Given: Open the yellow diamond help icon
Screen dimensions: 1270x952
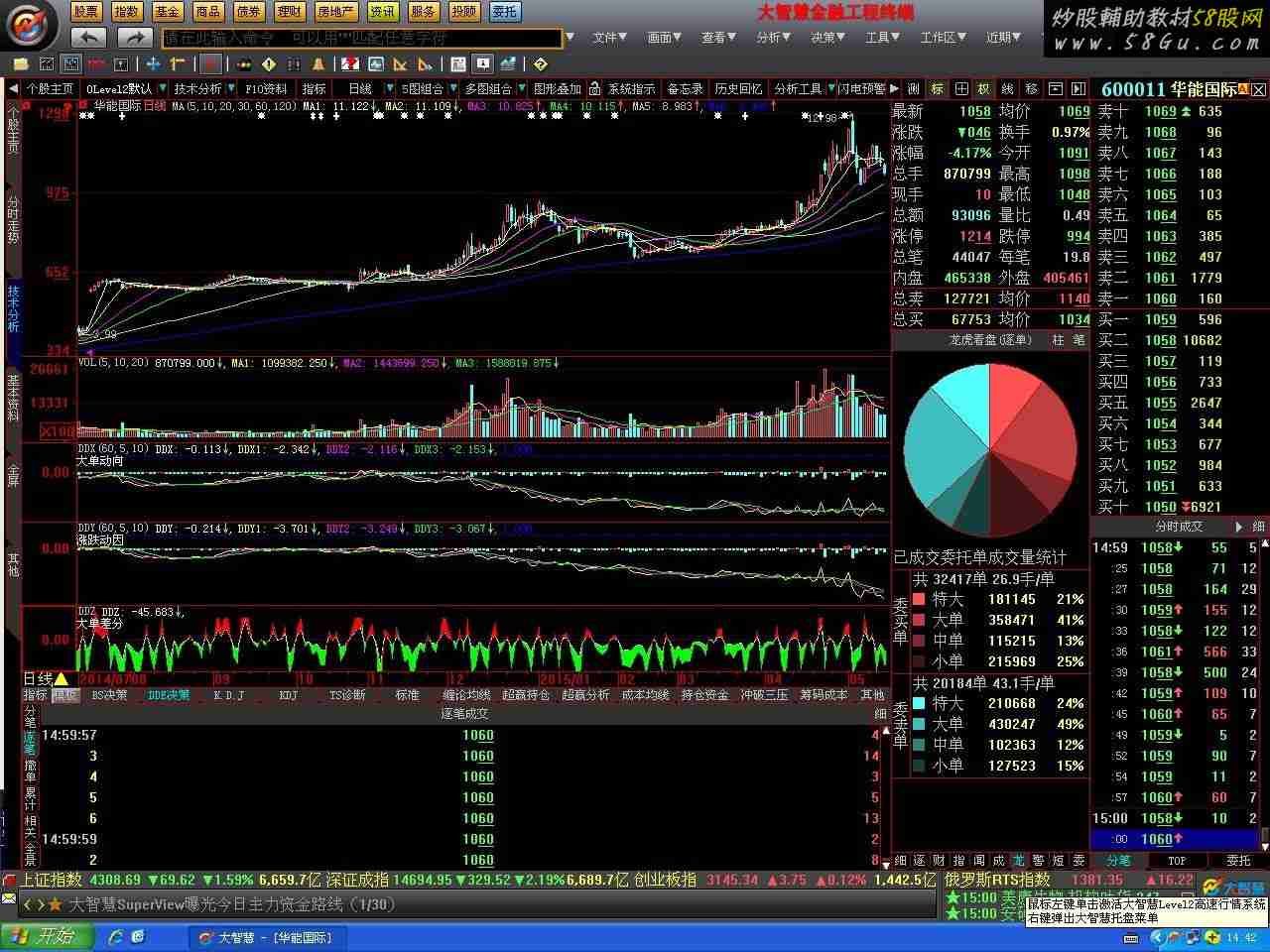Looking at the screenshot, I should click(540, 64).
